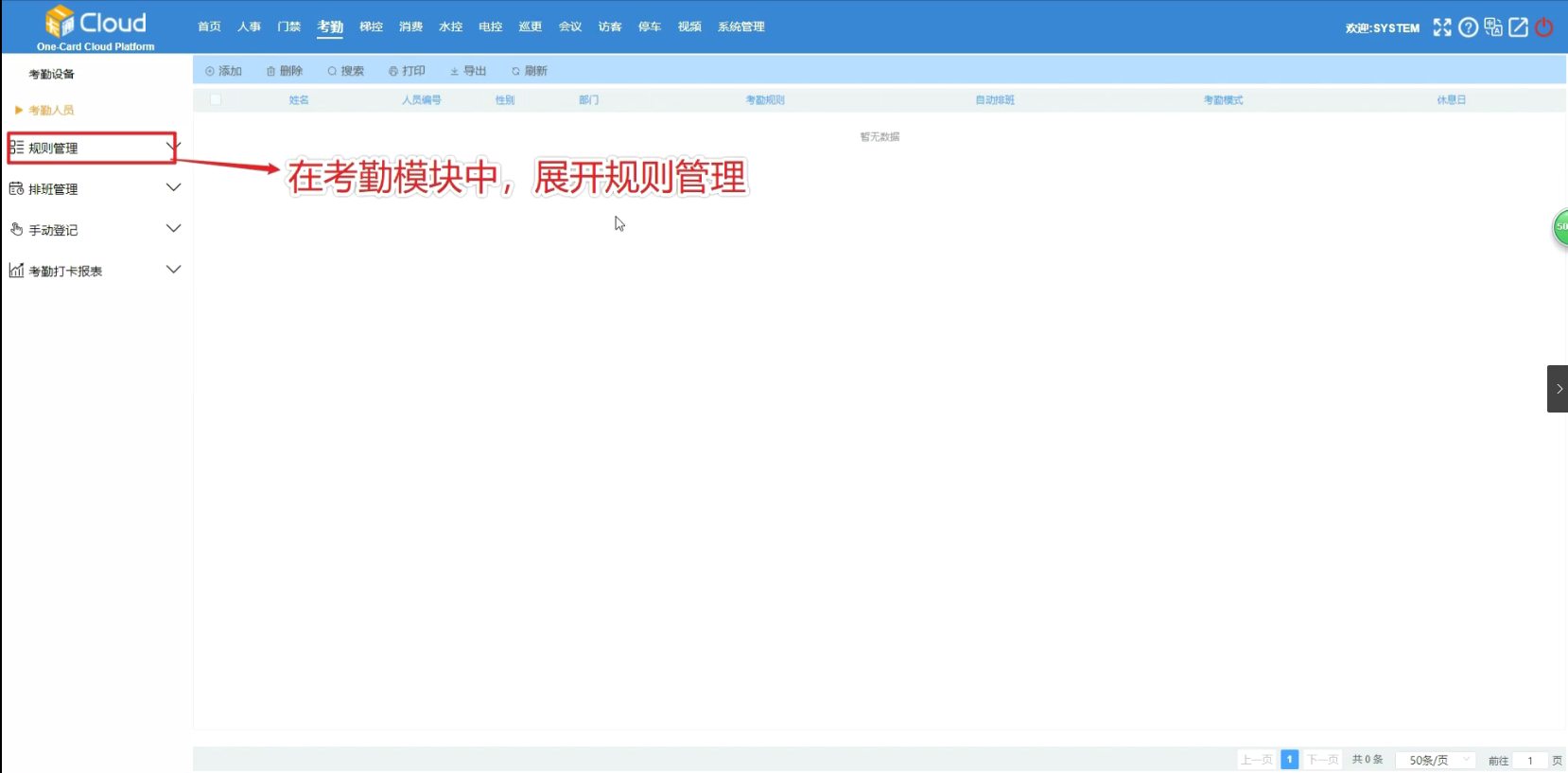Click the fullscreen toggle icon
1568x773 pixels.
(1441, 27)
